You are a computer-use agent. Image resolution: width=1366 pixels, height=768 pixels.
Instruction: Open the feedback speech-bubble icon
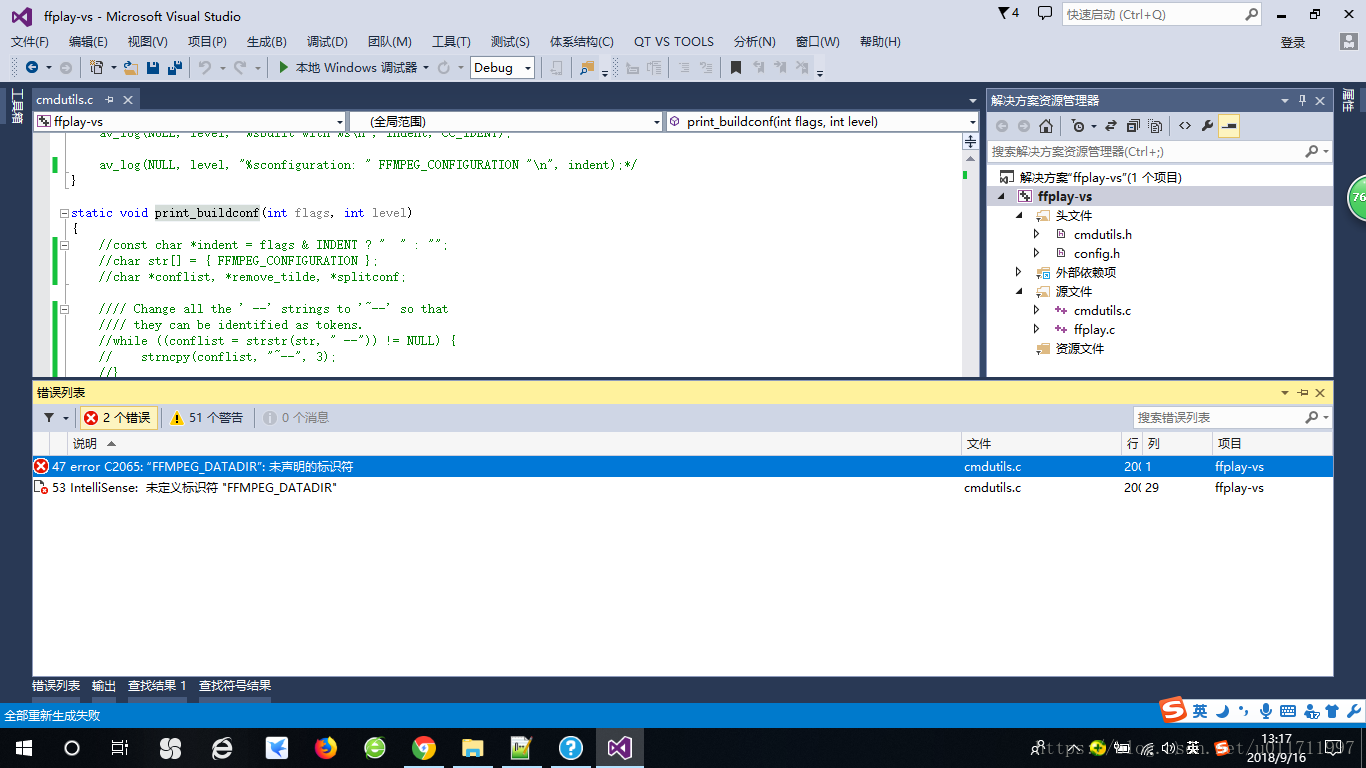(x=1044, y=14)
